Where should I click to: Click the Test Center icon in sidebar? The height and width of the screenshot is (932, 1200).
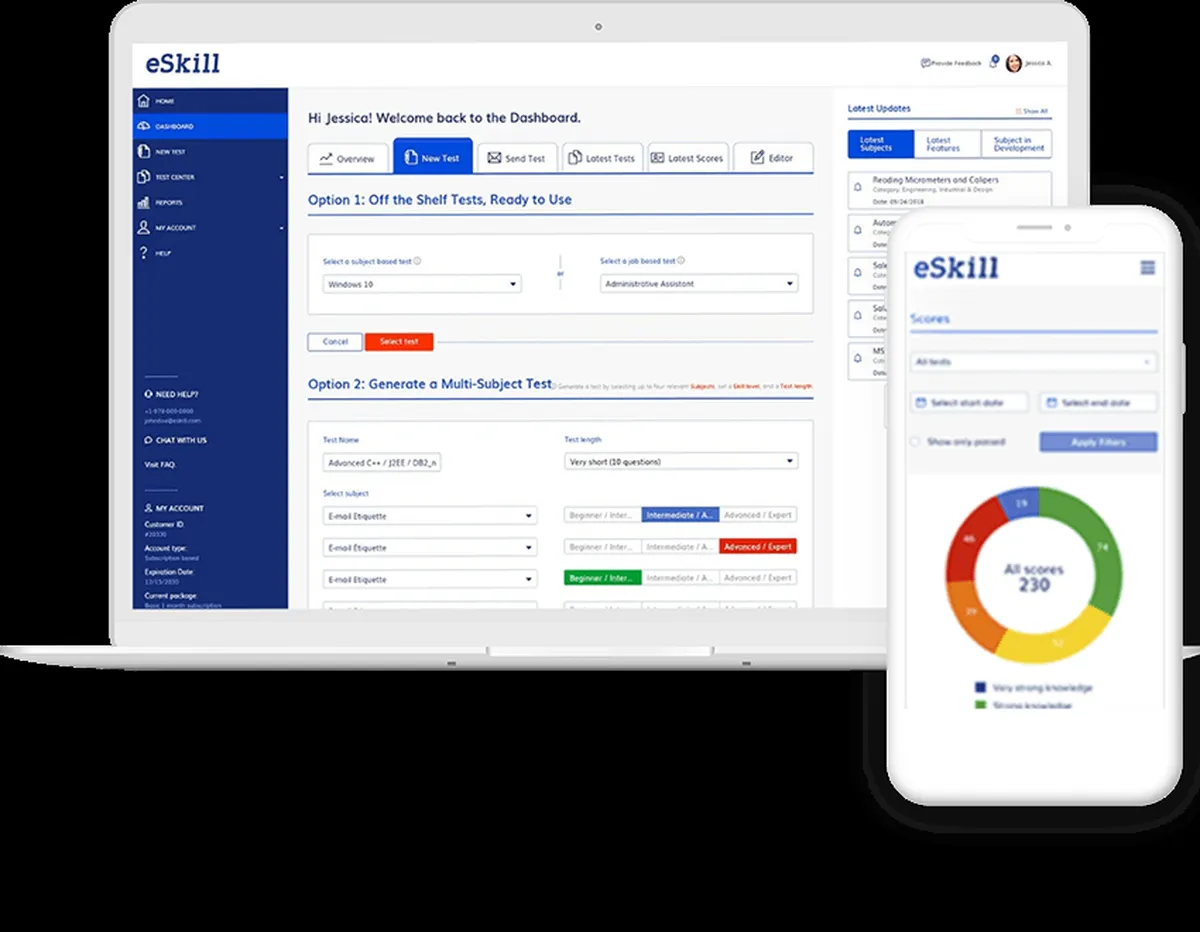tap(144, 177)
